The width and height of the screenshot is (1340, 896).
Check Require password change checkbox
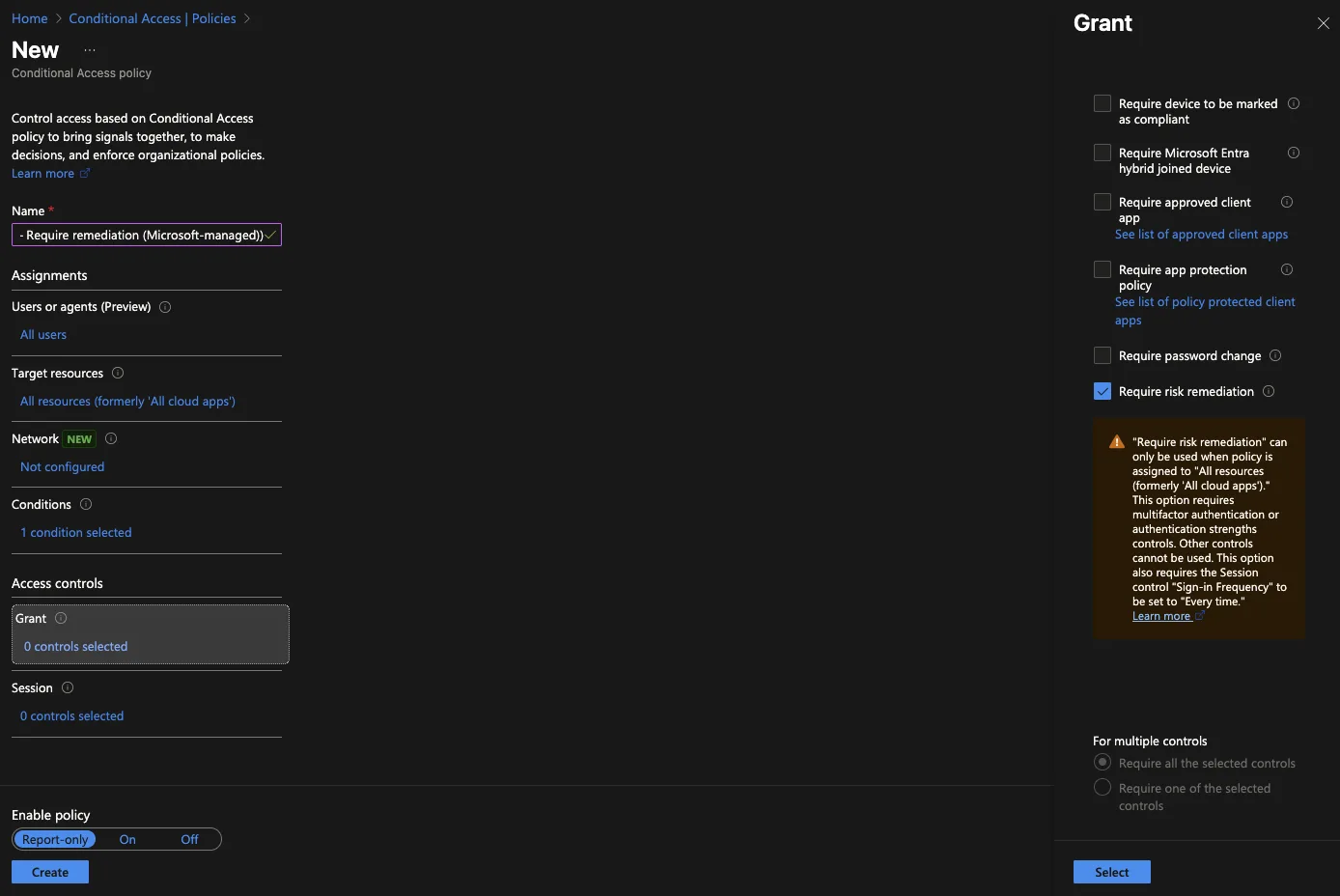[x=1103, y=355]
